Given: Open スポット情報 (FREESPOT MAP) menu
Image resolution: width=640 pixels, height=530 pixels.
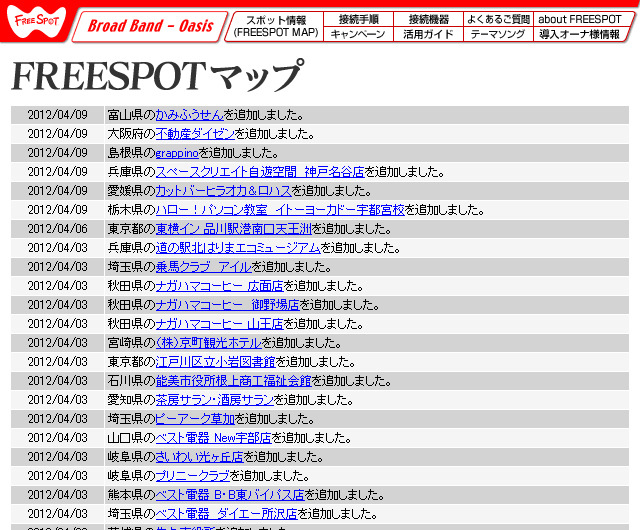Looking at the screenshot, I should [x=276, y=26].
